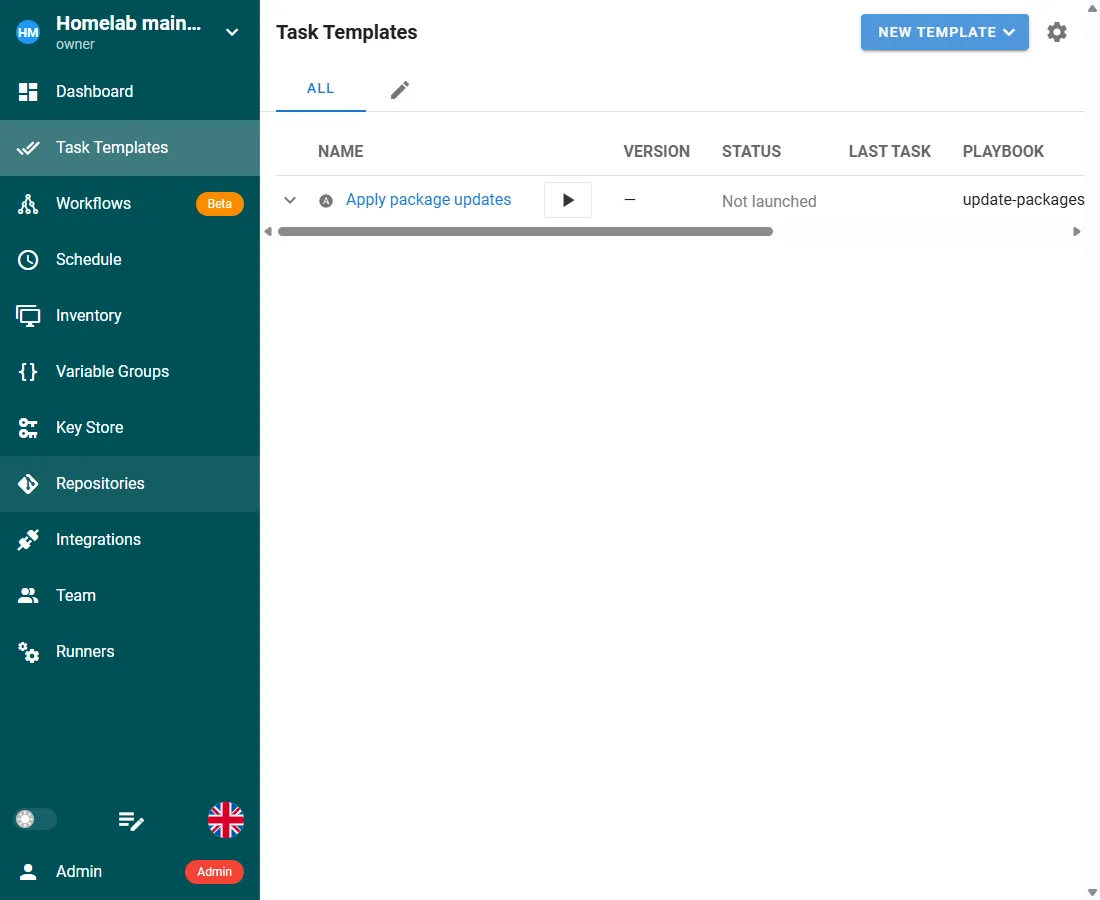The width and height of the screenshot is (1100, 900).
Task: Click the page scroll down arrow
Action: [x=1092, y=892]
